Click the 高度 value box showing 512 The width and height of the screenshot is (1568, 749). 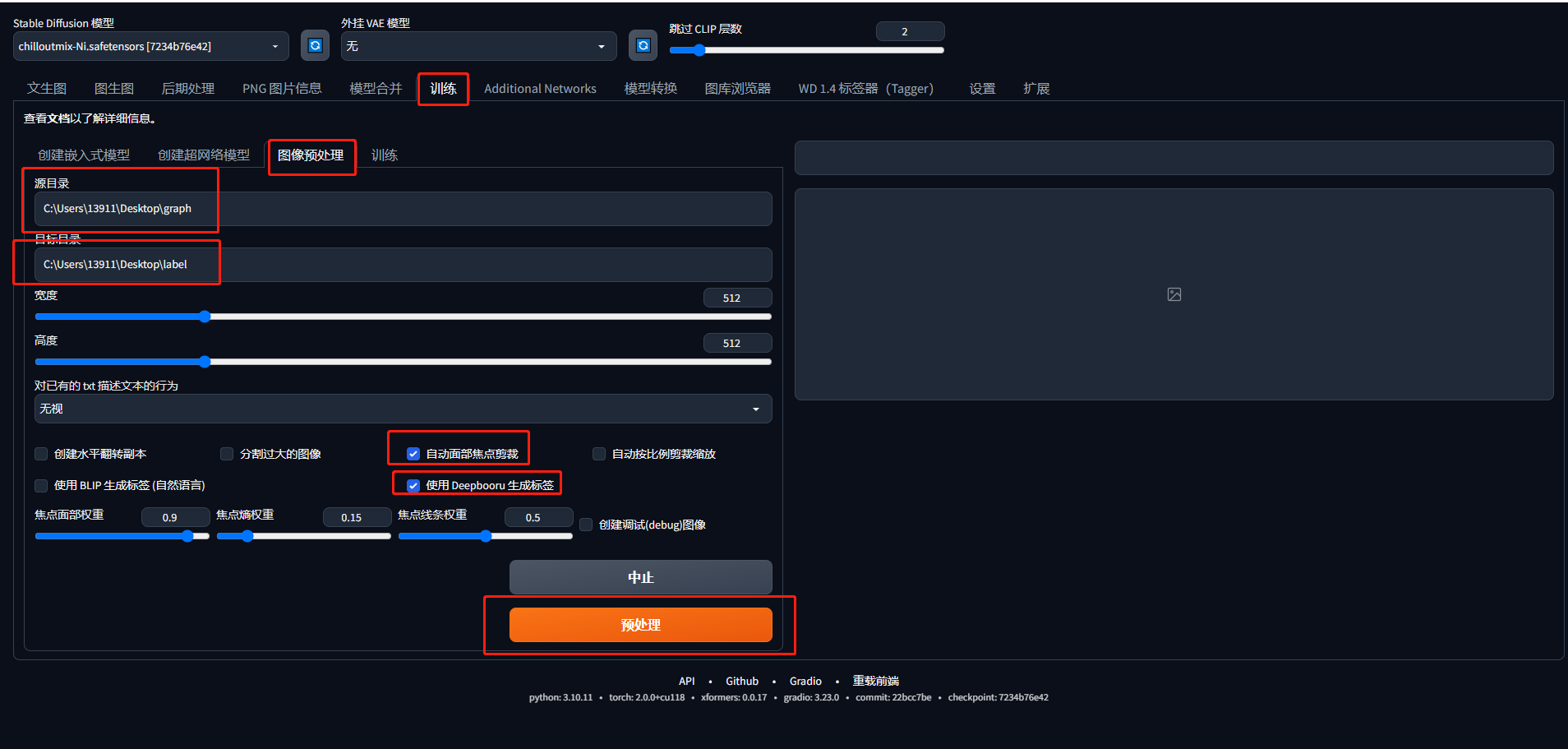(x=737, y=343)
